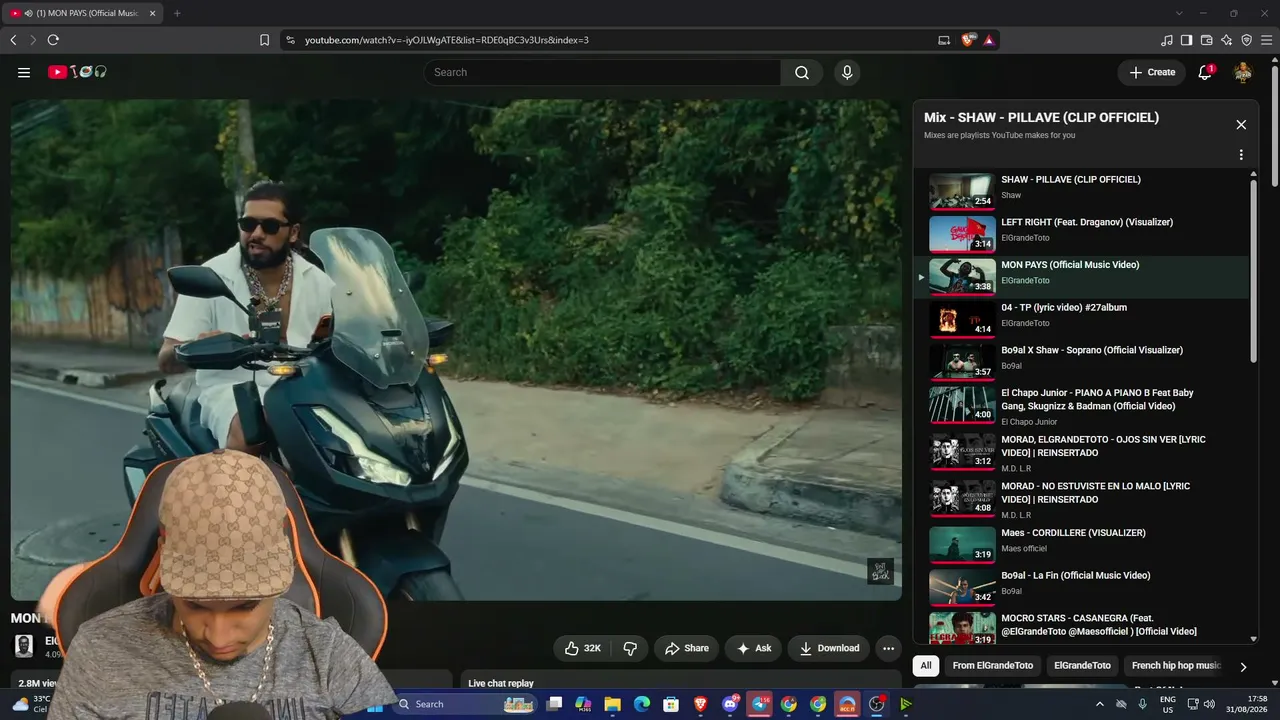Play SHAW - PILLAVE thumbnail in the Mix
1280x720 pixels.
[x=962, y=192]
